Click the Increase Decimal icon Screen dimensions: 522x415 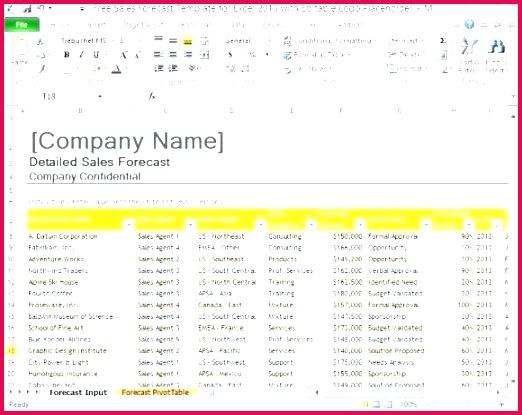(231, 69)
